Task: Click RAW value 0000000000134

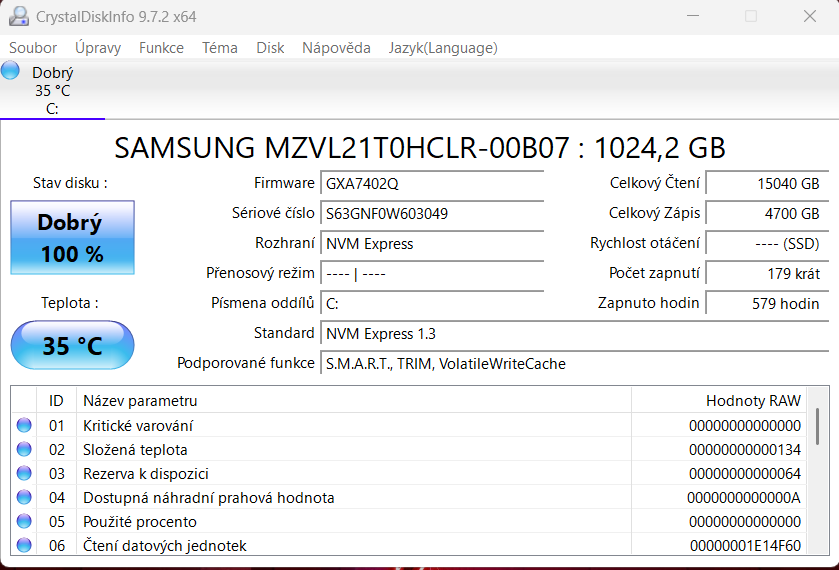Action: 745,450
